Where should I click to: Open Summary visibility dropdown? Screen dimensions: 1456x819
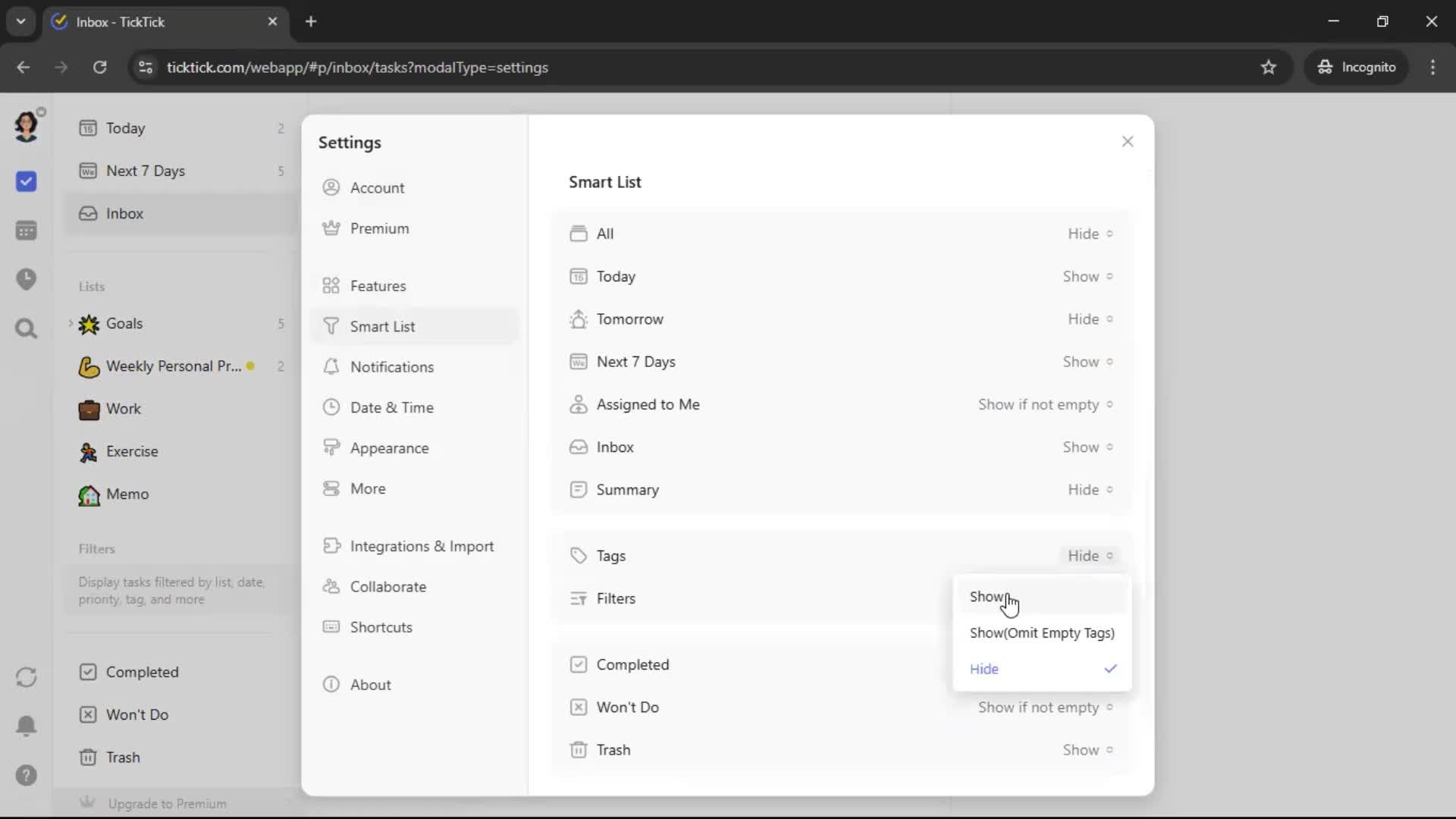coord(1090,490)
